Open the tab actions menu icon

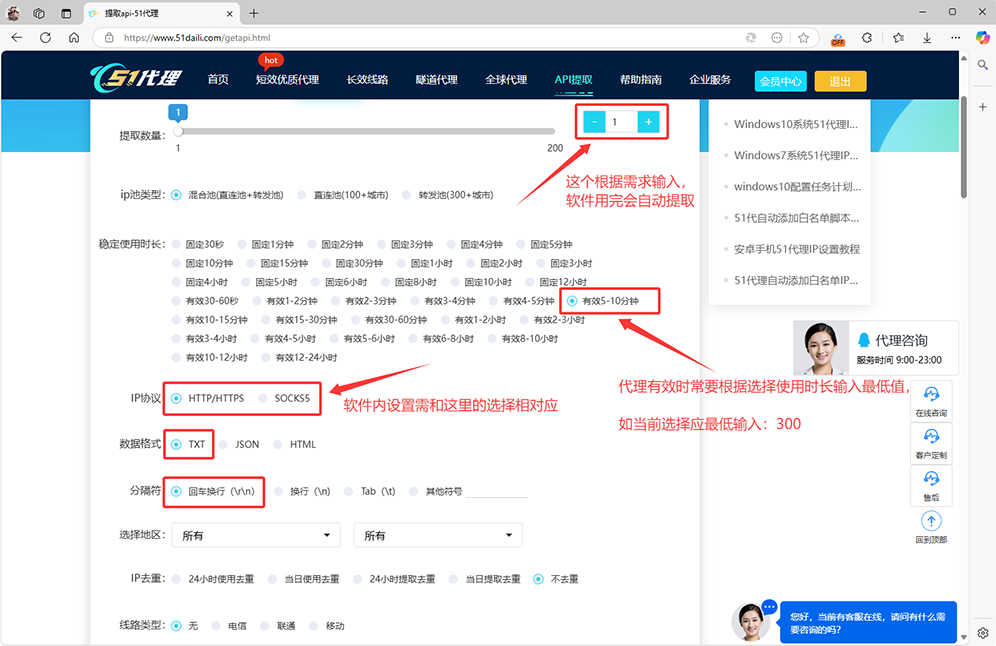pos(66,13)
